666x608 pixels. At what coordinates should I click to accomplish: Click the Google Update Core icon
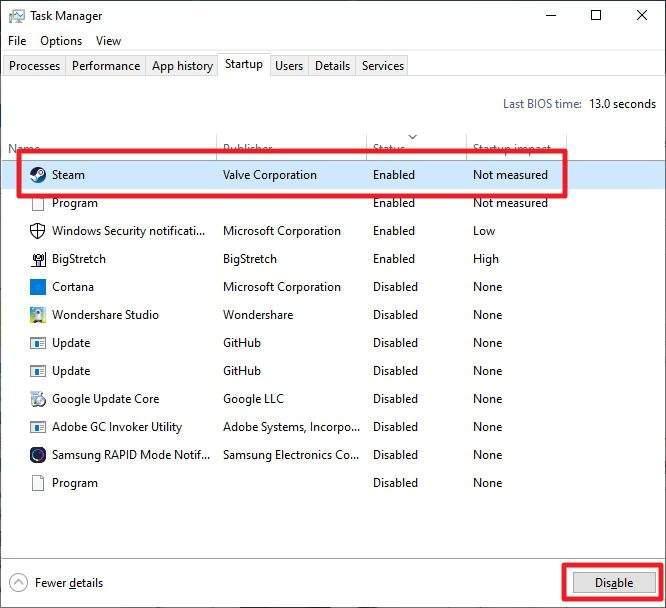tap(38, 399)
